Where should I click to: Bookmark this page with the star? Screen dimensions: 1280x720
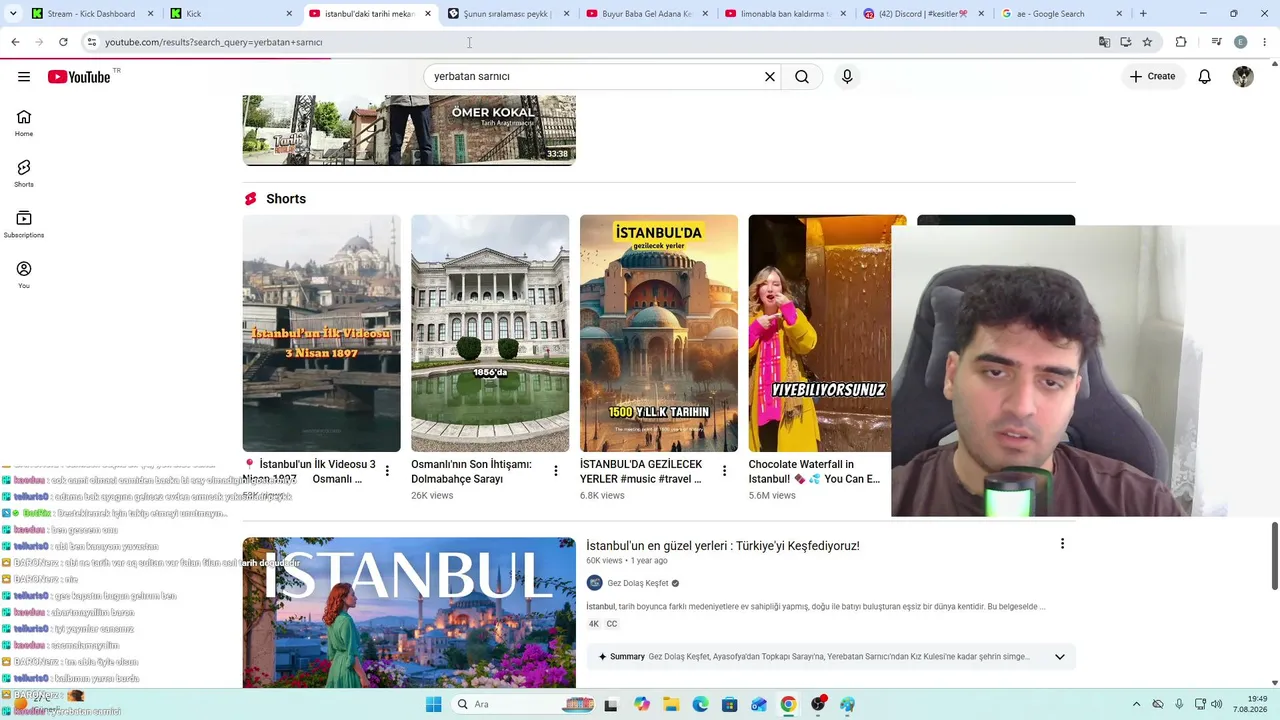click(1147, 42)
